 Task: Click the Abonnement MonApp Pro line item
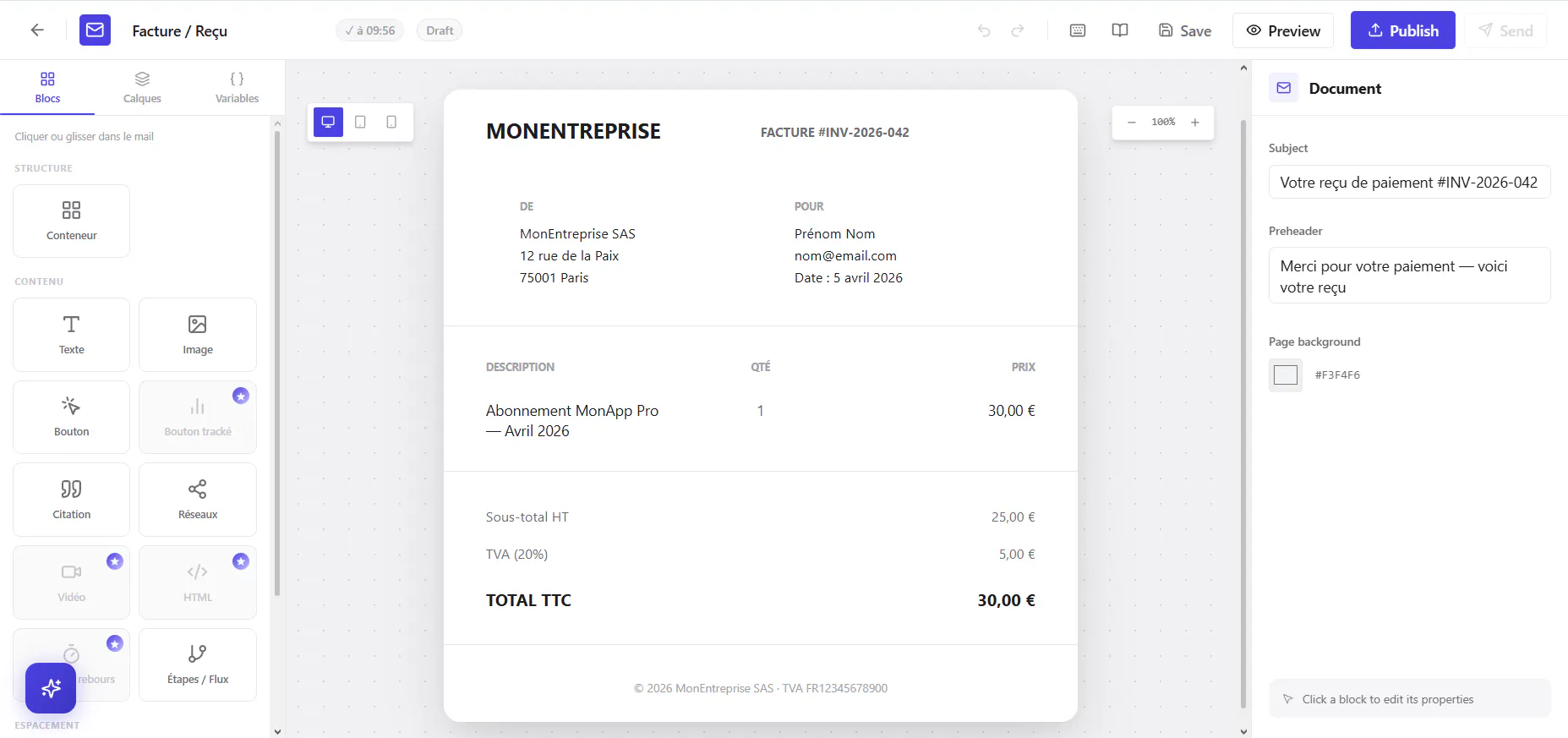click(572, 421)
